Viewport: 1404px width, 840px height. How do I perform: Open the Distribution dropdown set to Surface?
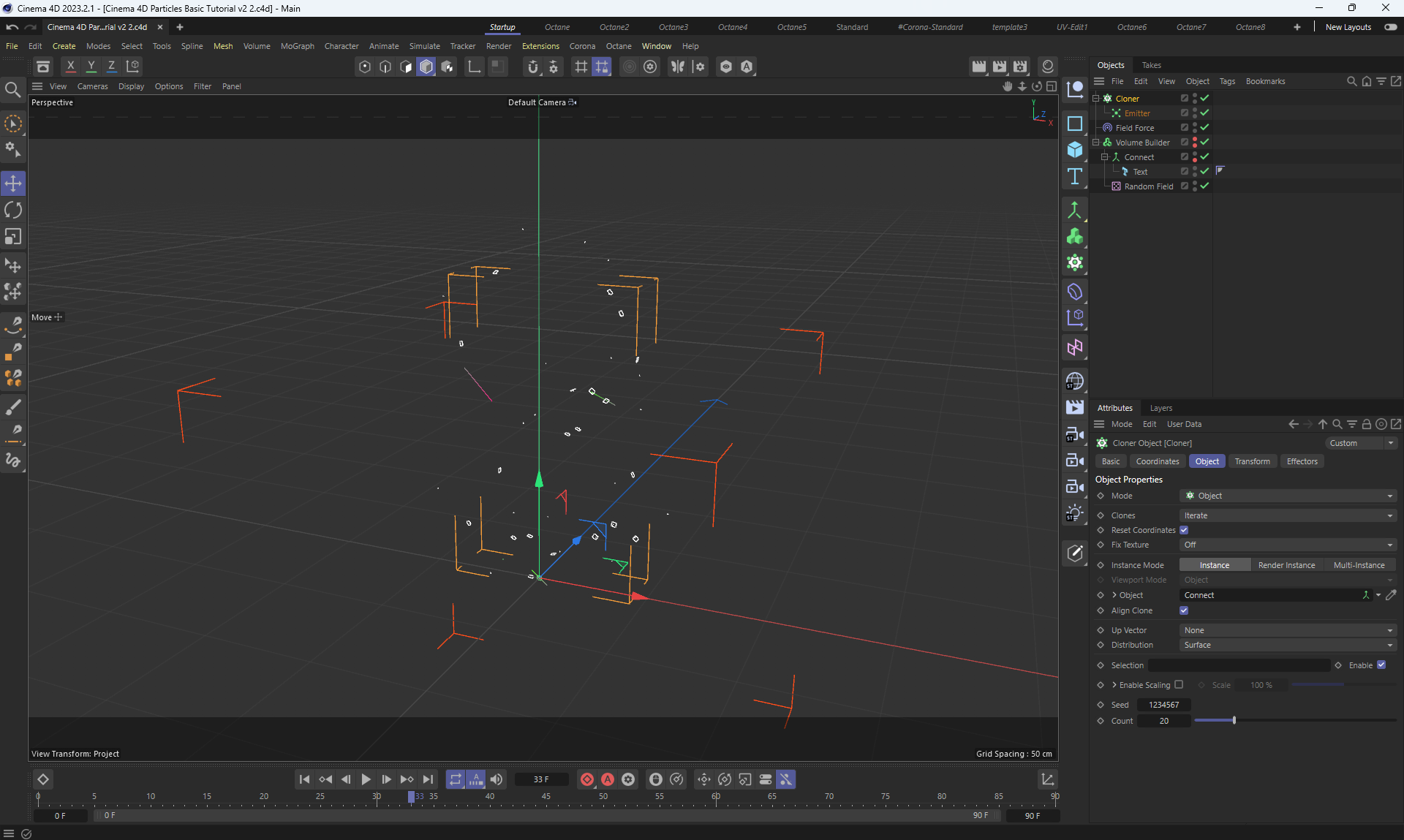[1287, 645]
